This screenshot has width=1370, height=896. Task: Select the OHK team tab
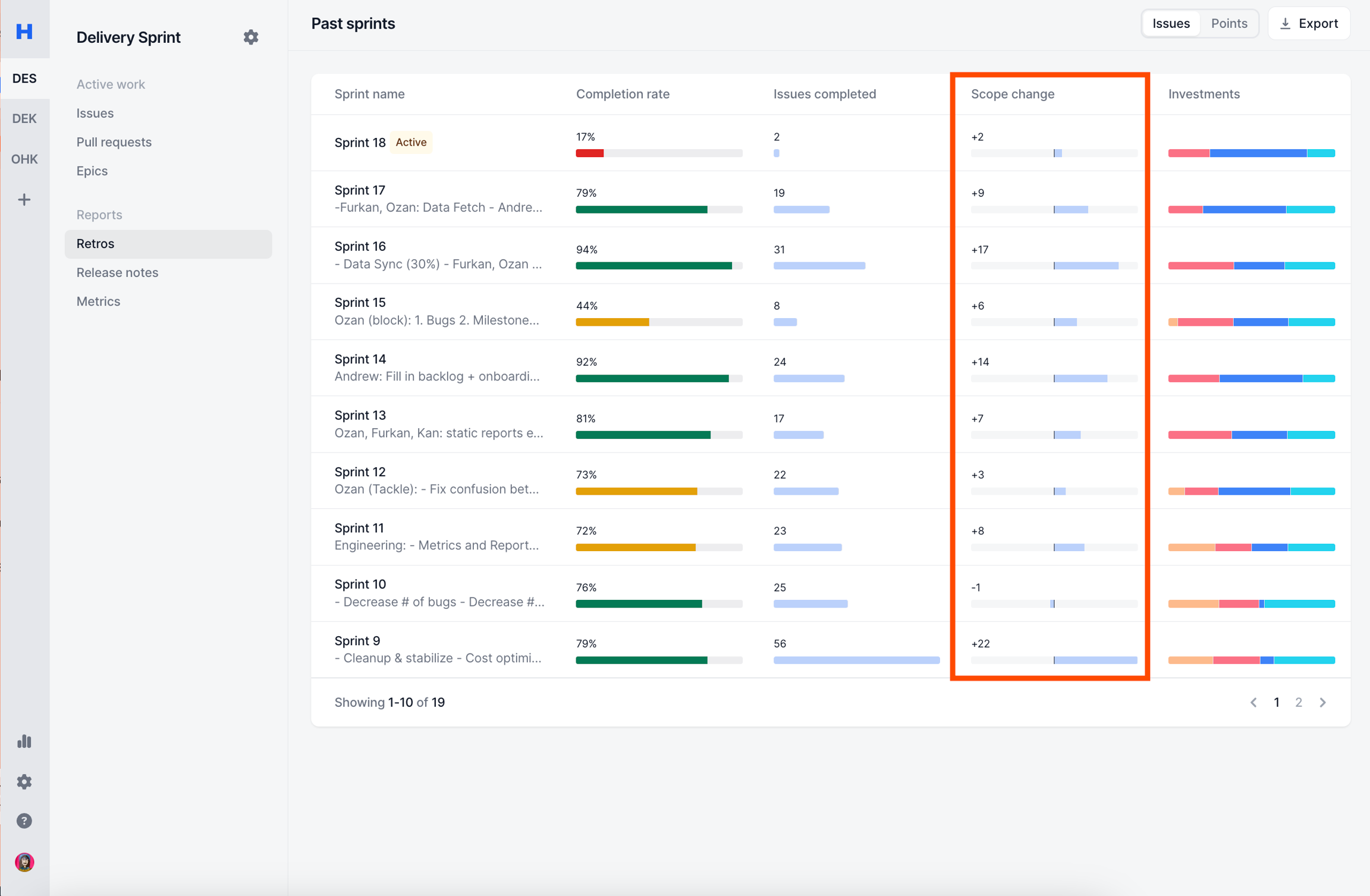pos(24,159)
